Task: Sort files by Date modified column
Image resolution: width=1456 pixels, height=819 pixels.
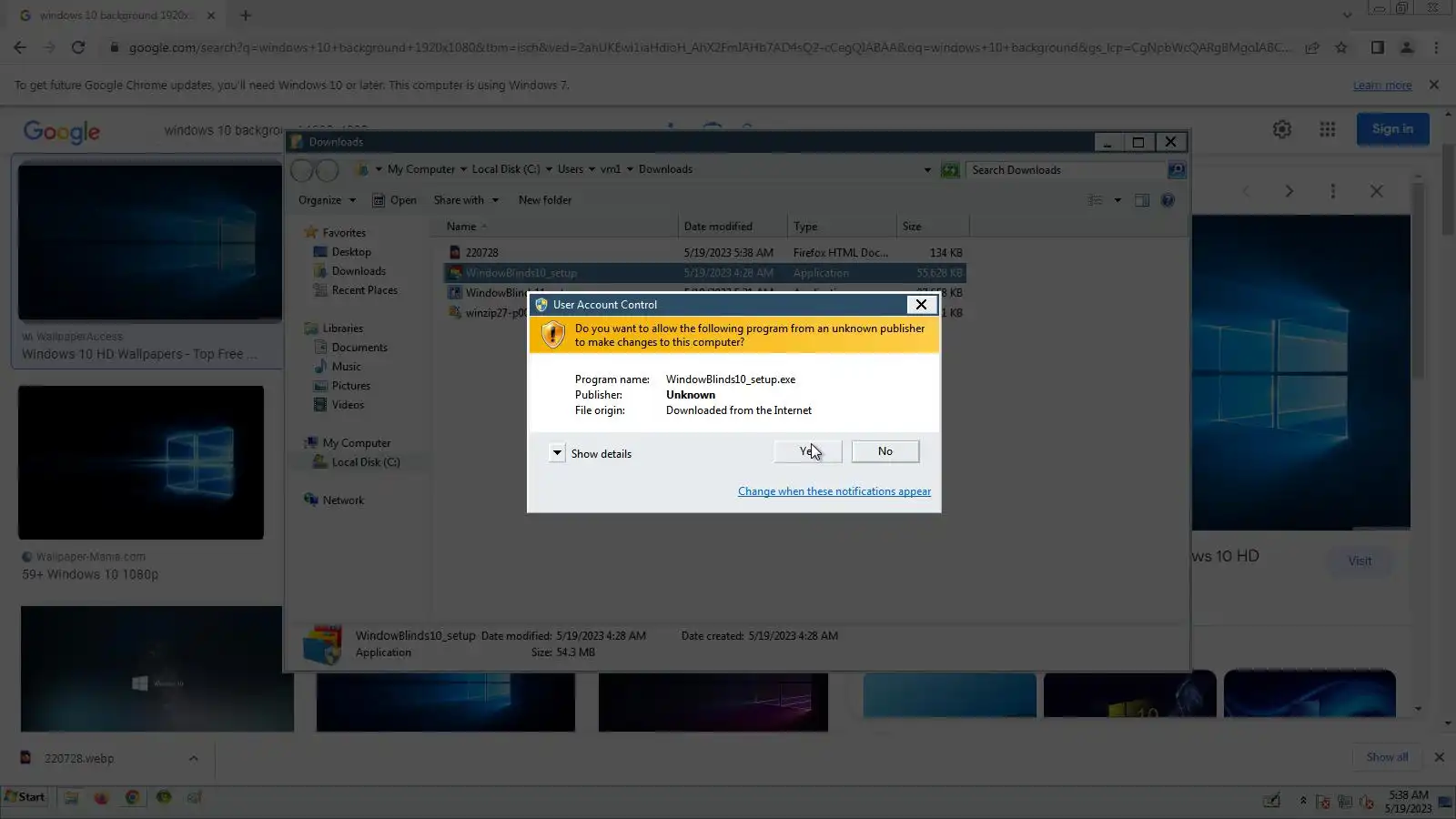Action: pos(733,227)
